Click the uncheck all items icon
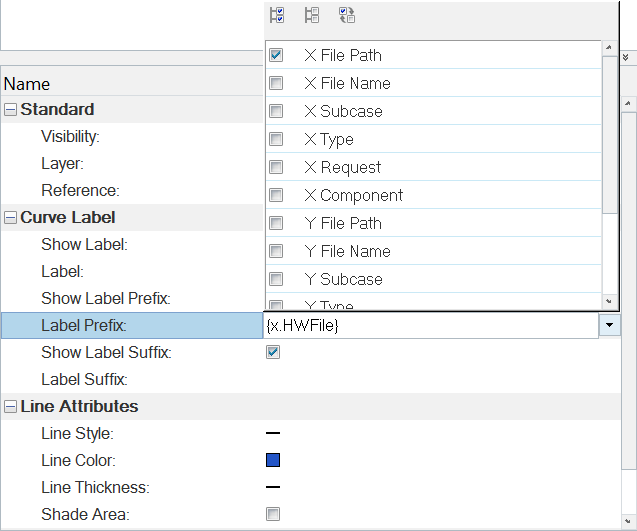This screenshot has height=531, width=637. click(312, 15)
